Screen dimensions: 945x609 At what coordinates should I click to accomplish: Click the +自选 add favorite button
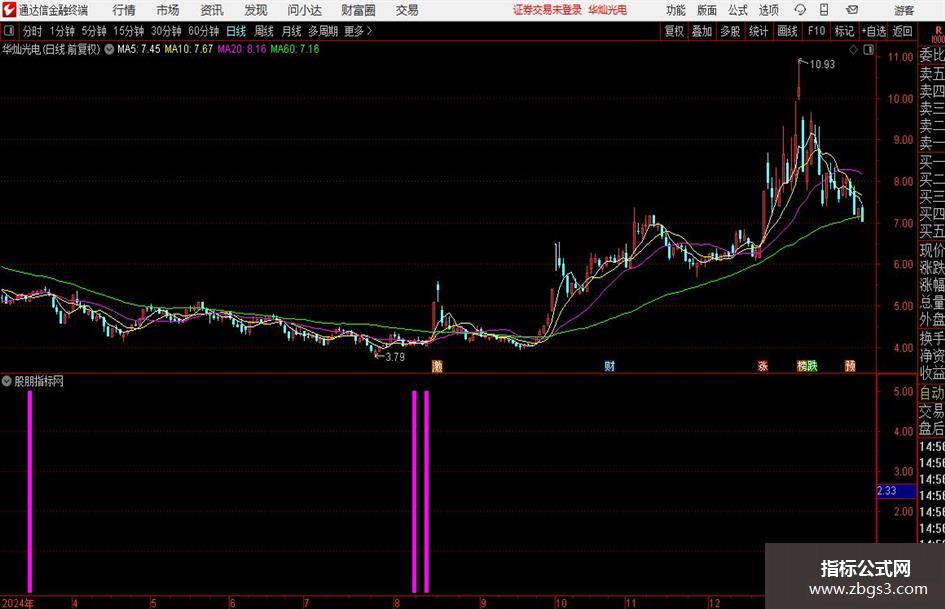tap(874, 31)
